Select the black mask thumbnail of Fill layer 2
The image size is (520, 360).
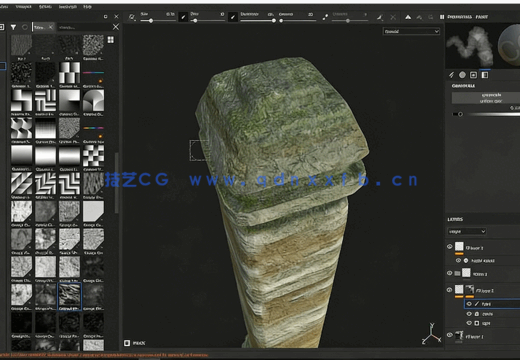(x=470, y=289)
